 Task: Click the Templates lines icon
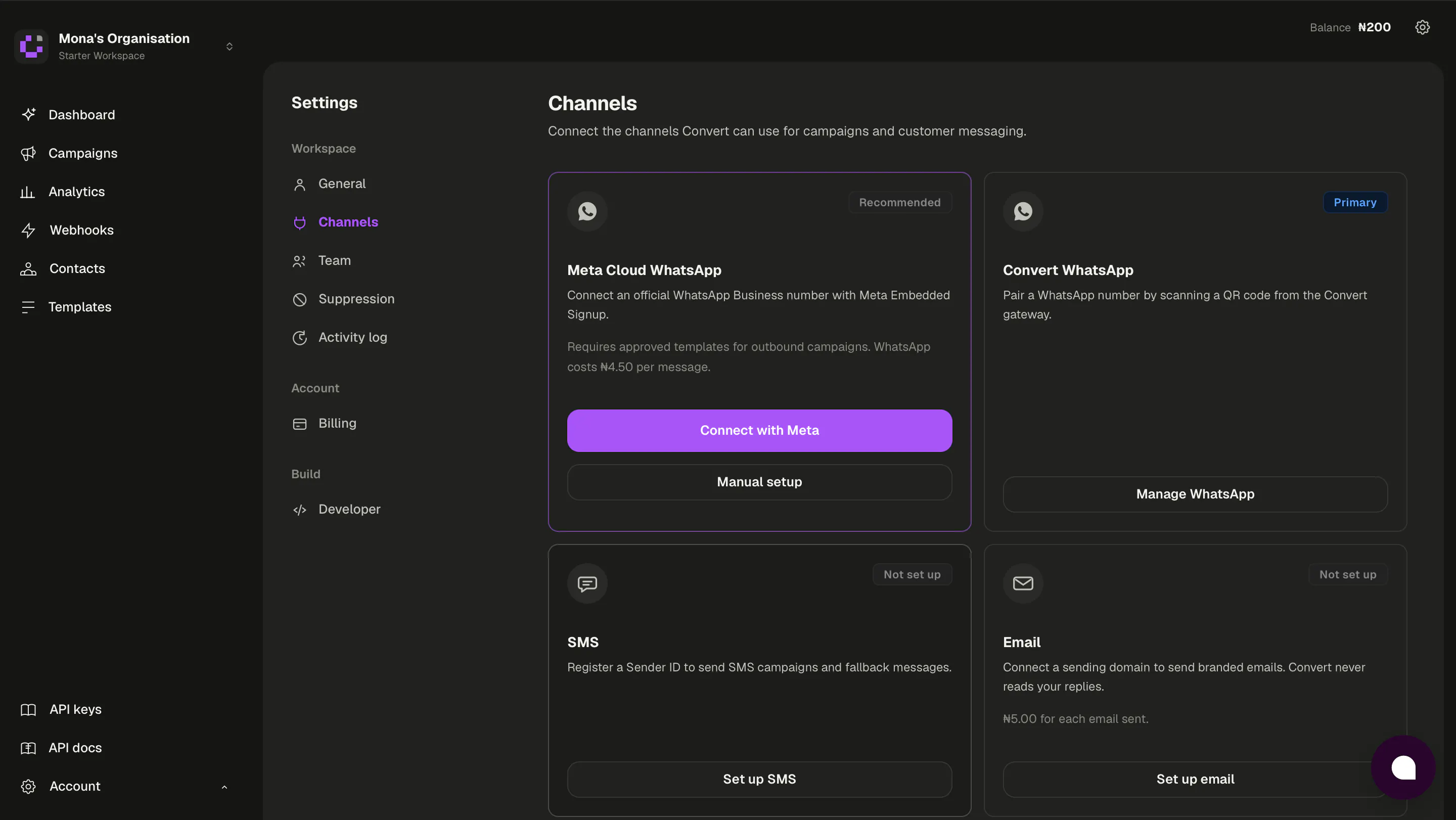coord(28,307)
